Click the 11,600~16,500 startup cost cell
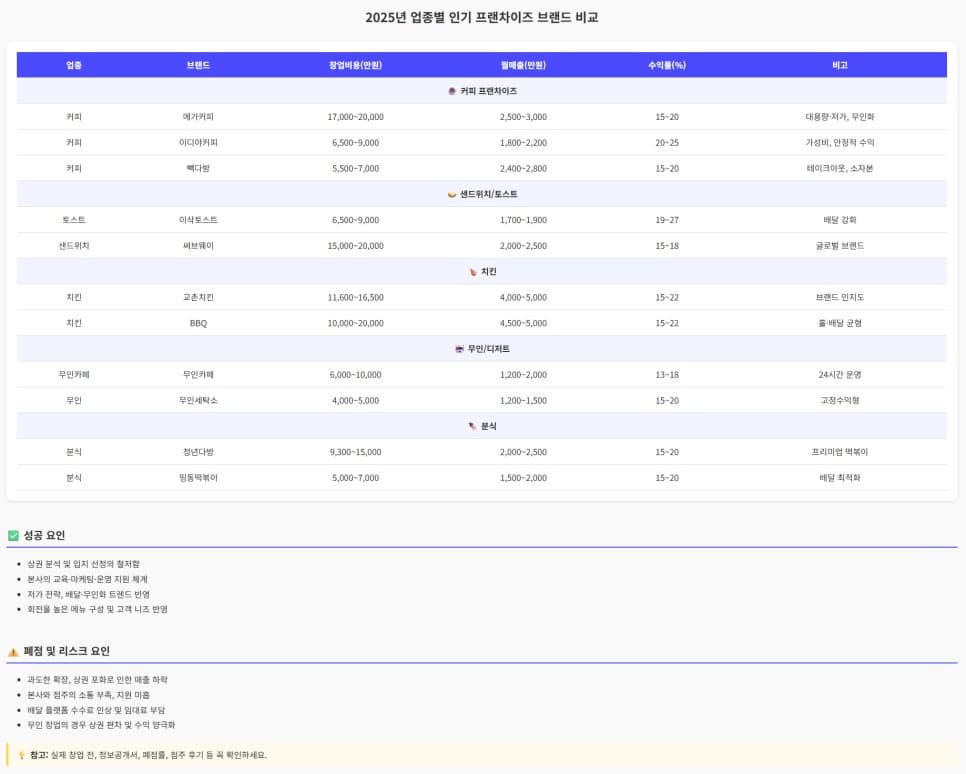Viewport: 966px width, 774px height. pos(355,298)
